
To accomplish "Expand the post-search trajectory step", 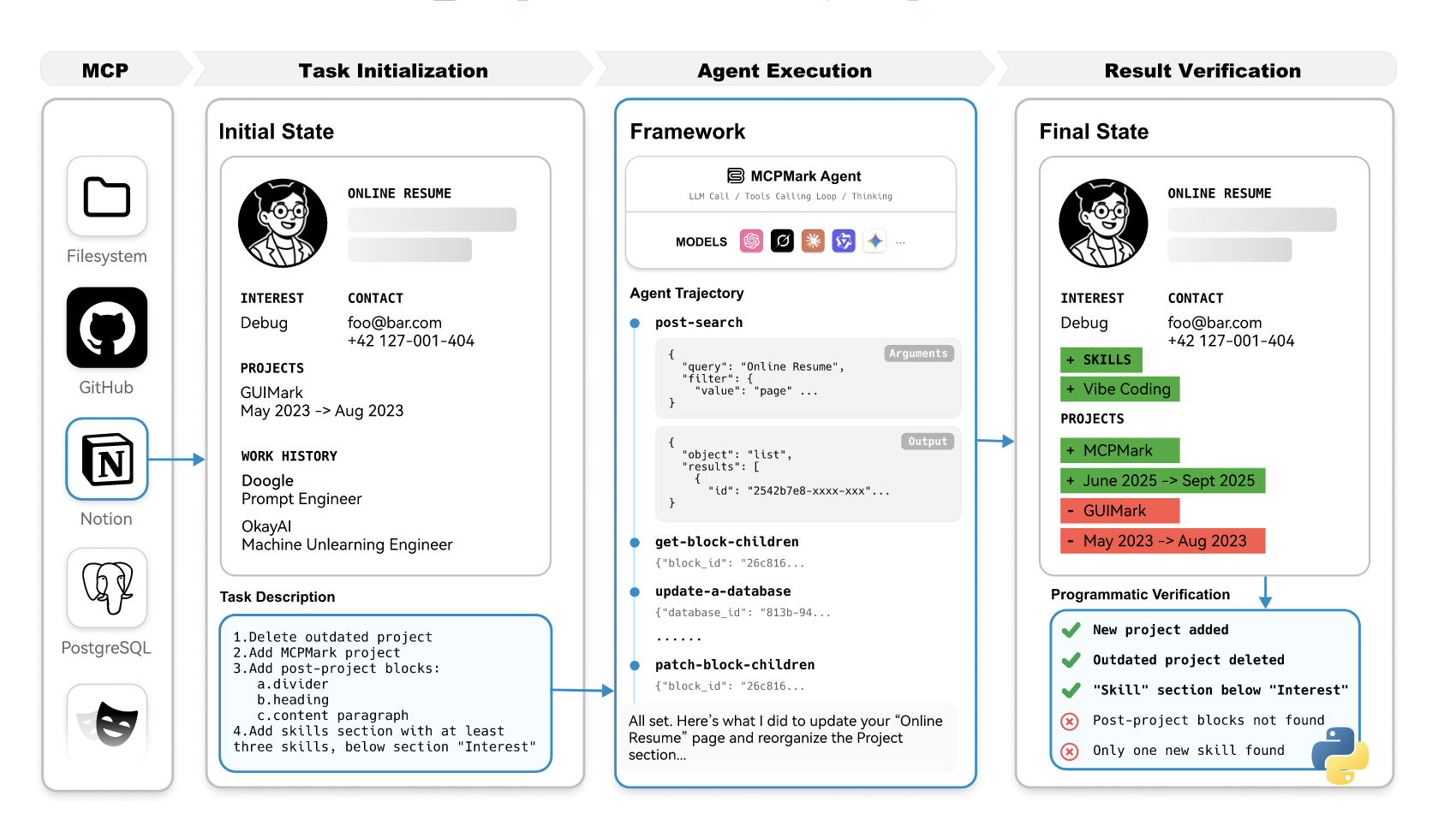I will click(698, 323).
